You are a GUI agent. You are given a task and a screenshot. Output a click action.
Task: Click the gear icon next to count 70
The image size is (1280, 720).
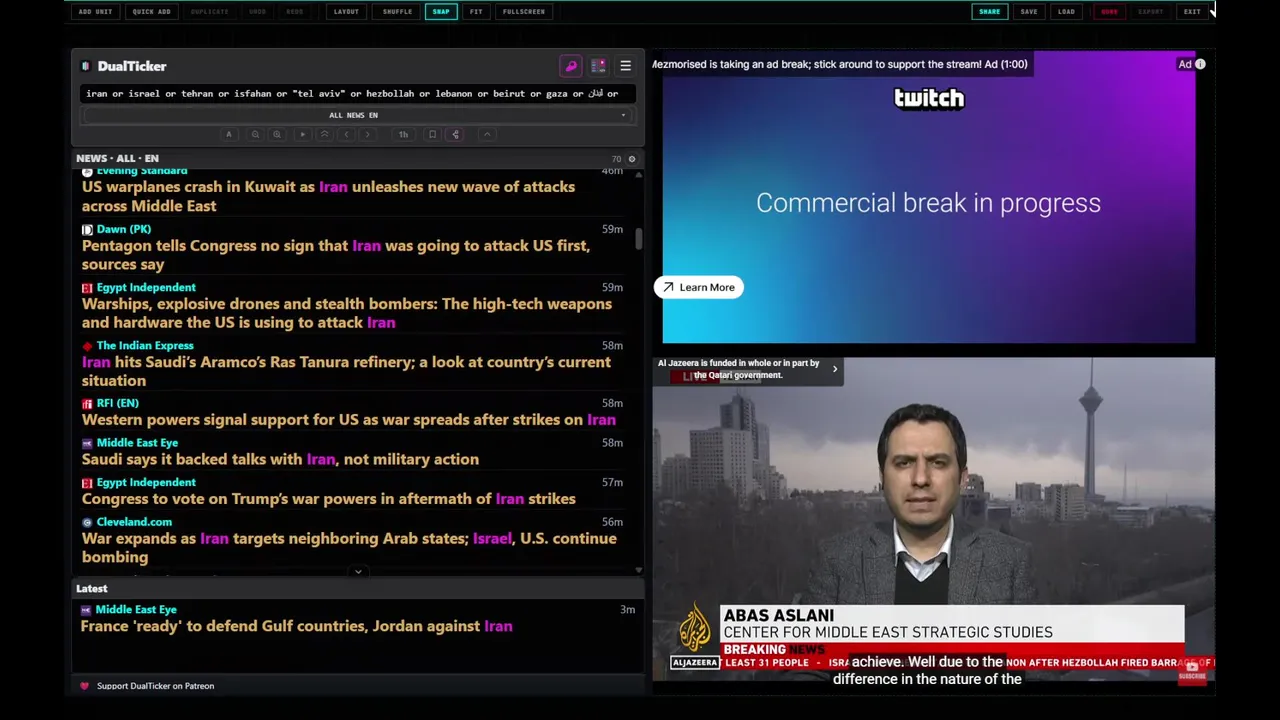coord(631,159)
